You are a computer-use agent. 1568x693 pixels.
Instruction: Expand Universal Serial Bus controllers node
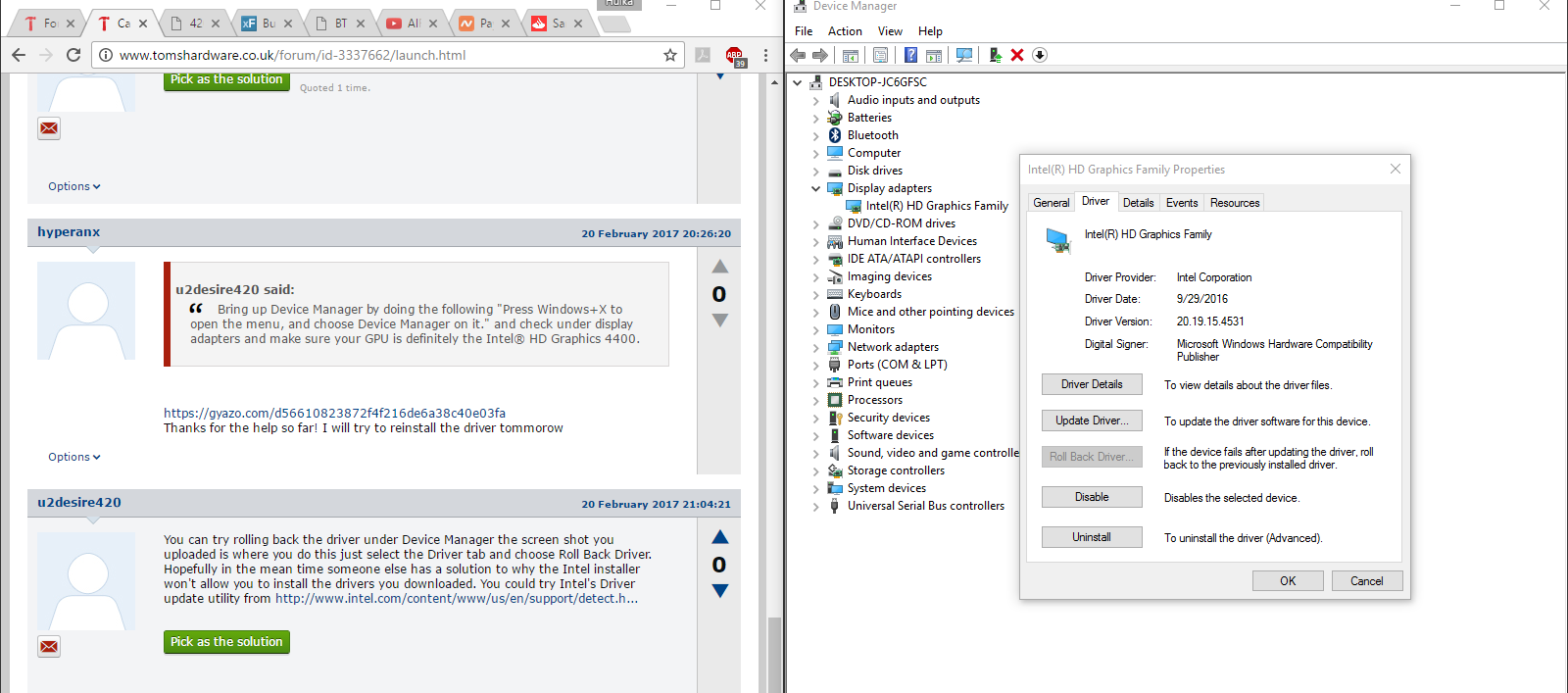[x=815, y=506]
